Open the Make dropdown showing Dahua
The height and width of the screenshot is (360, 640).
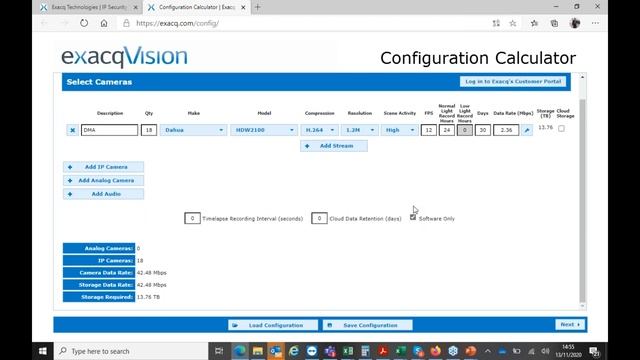193,130
